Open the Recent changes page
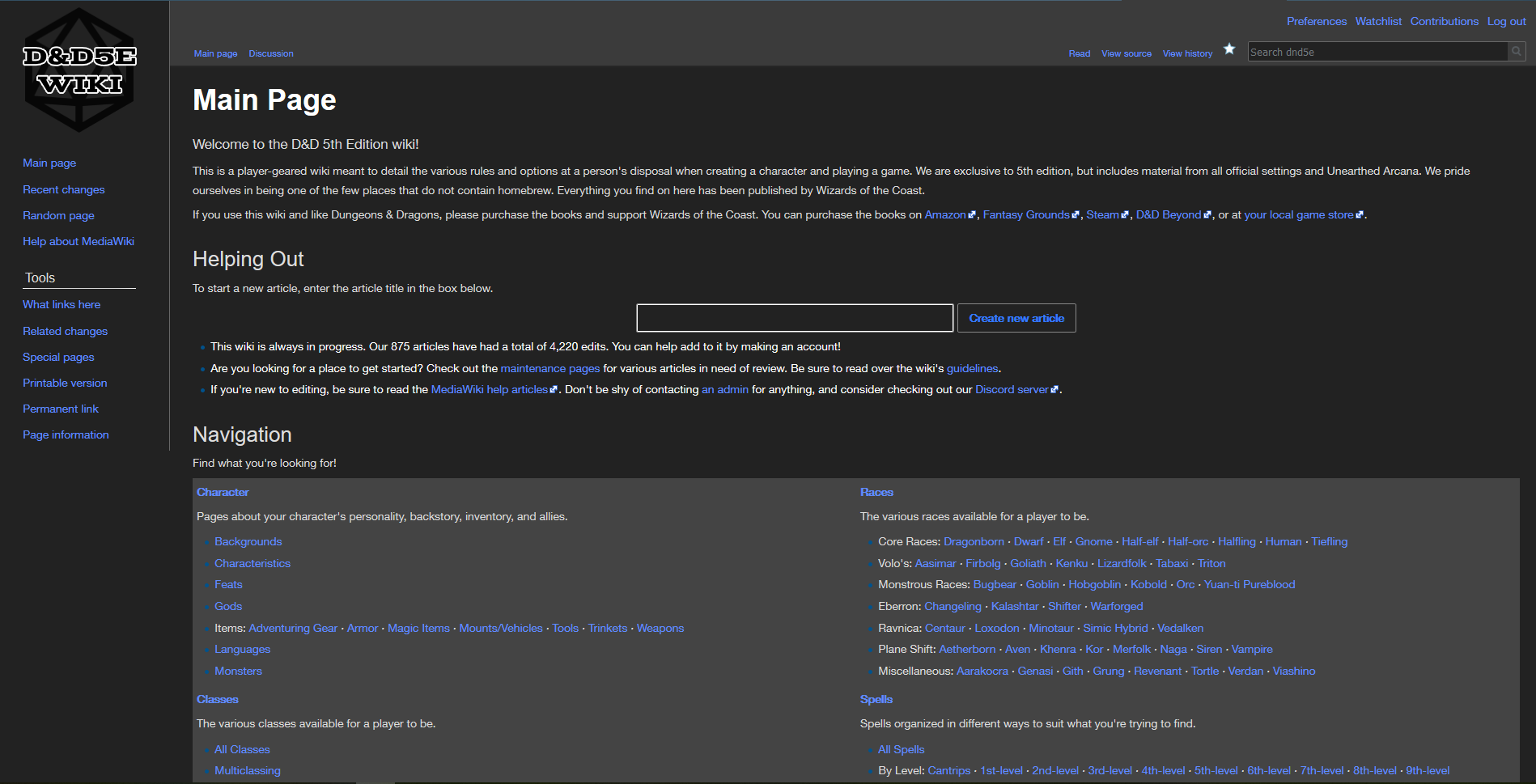This screenshot has height=784, width=1536. tap(63, 189)
